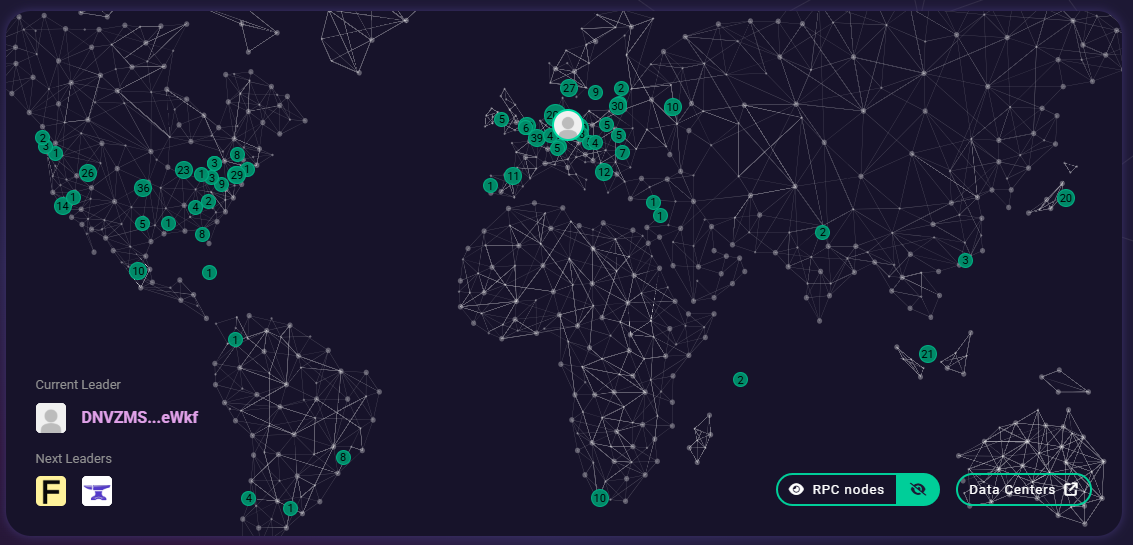This screenshot has height=545, width=1133.
Task: Select the 12-node cluster marker
Action: 603,172
